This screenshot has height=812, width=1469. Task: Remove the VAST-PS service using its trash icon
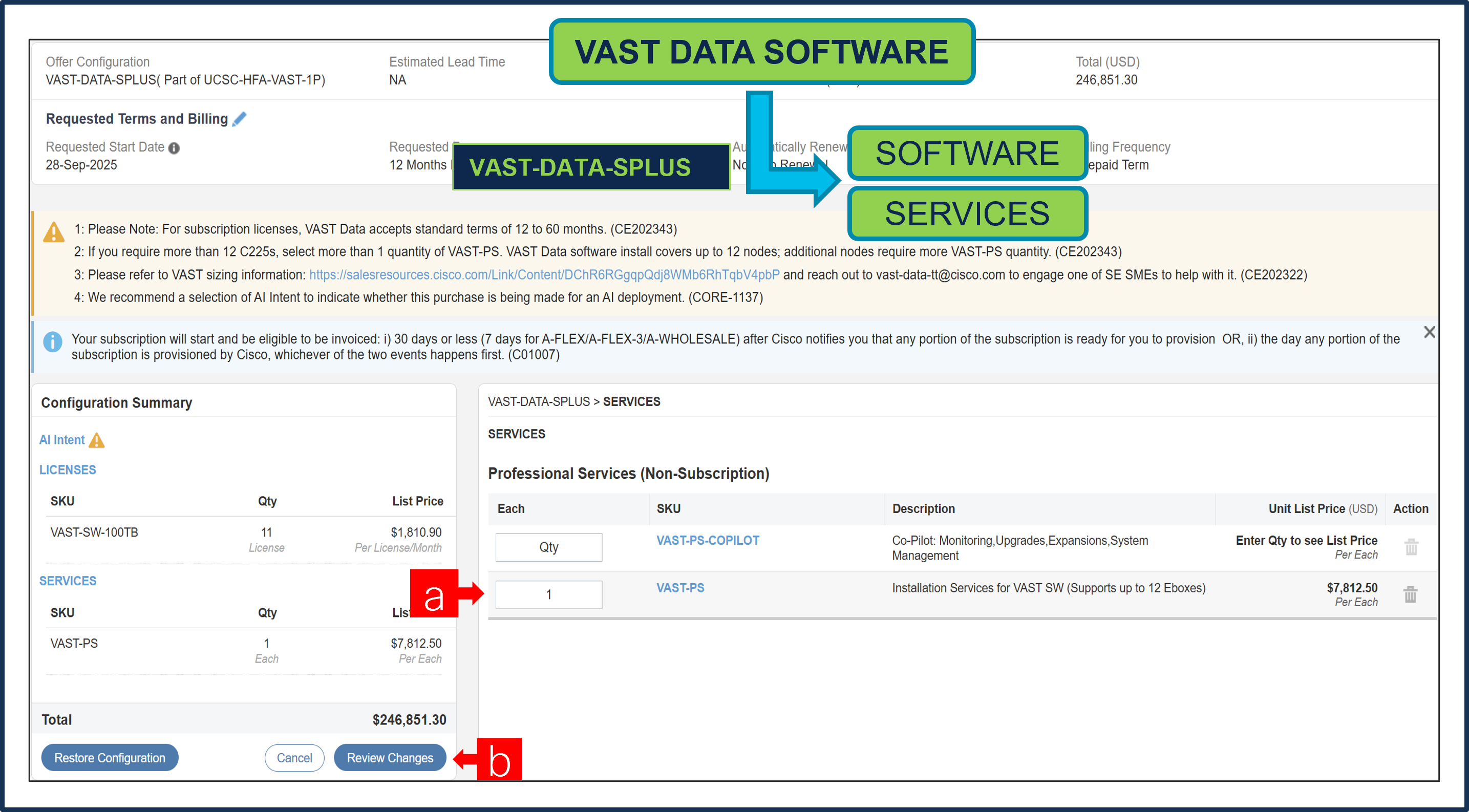(1411, 594)
